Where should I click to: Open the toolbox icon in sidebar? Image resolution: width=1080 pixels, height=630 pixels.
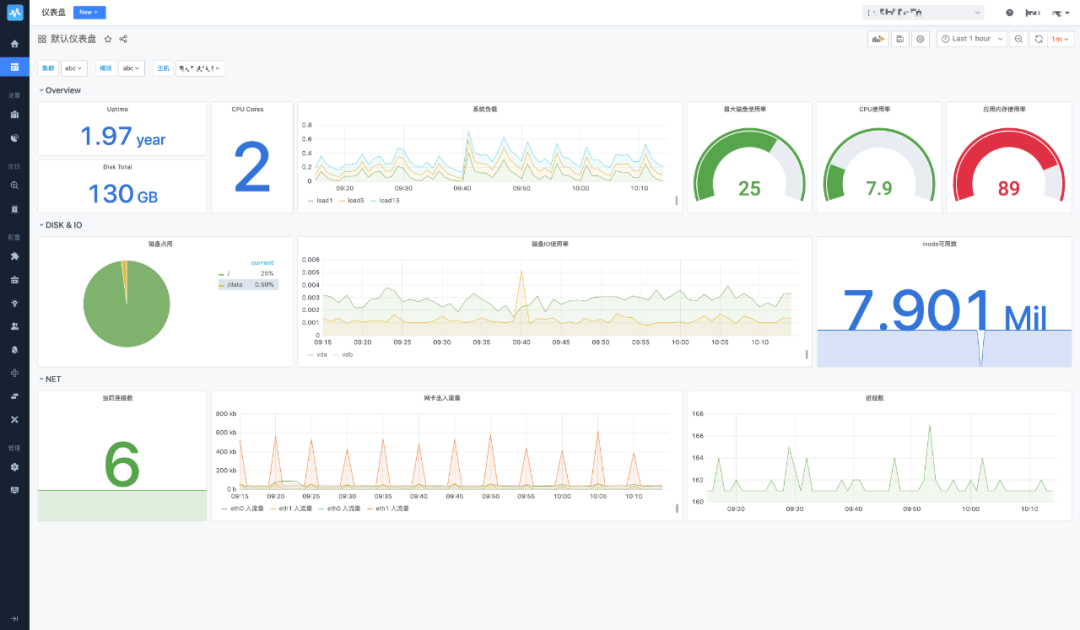point(14,280)
